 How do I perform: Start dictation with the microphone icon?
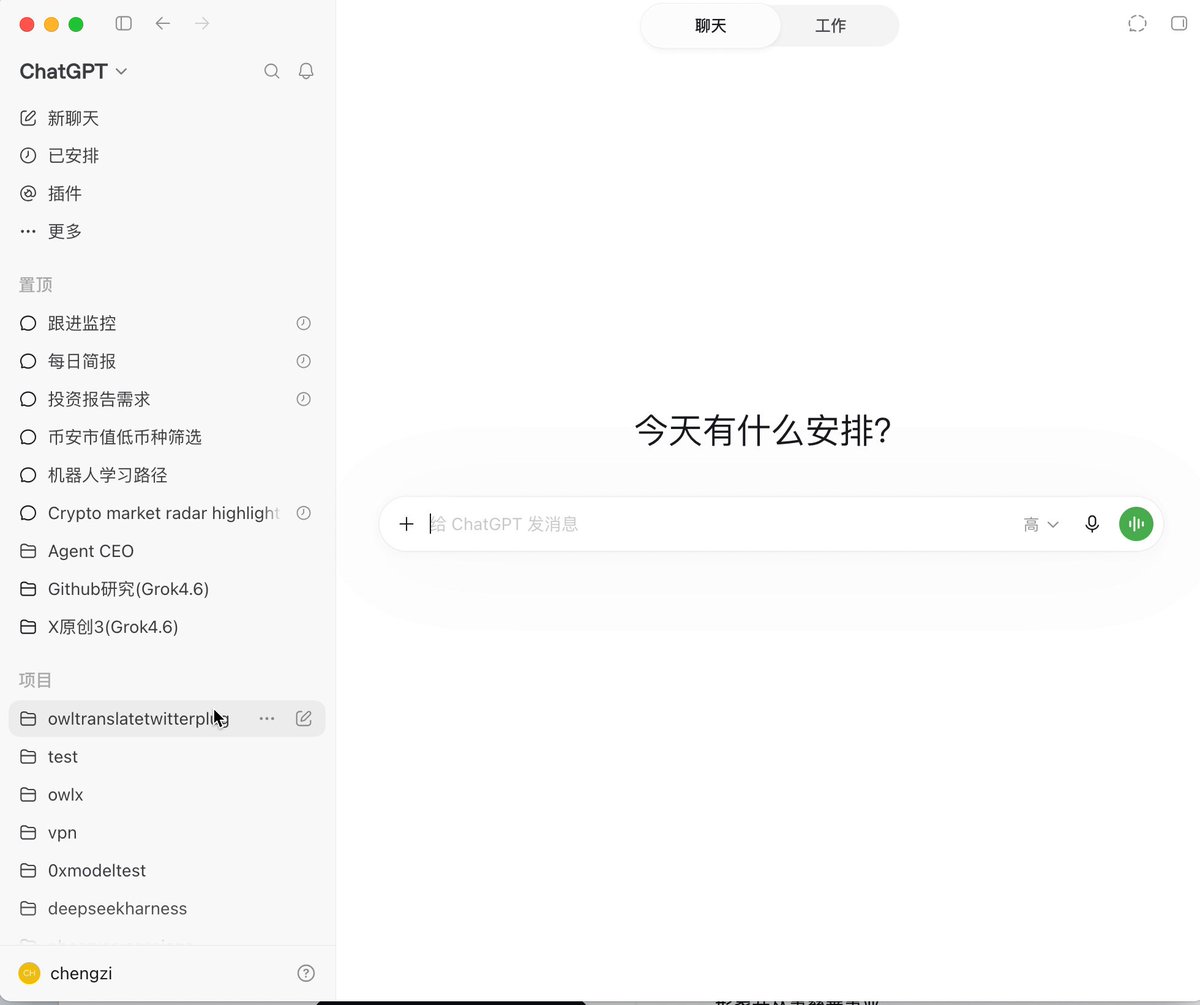click(1092, 524)
